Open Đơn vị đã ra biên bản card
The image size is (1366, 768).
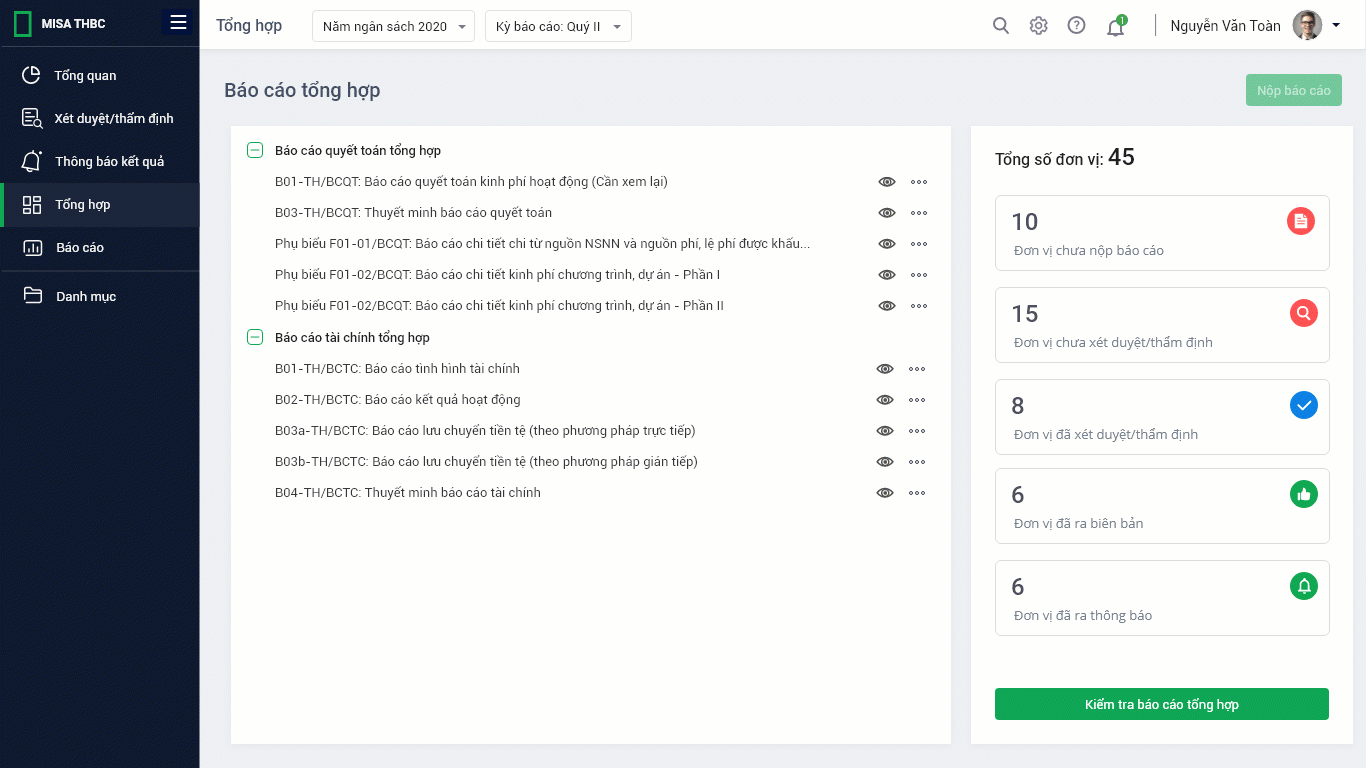pos(1162,506)
